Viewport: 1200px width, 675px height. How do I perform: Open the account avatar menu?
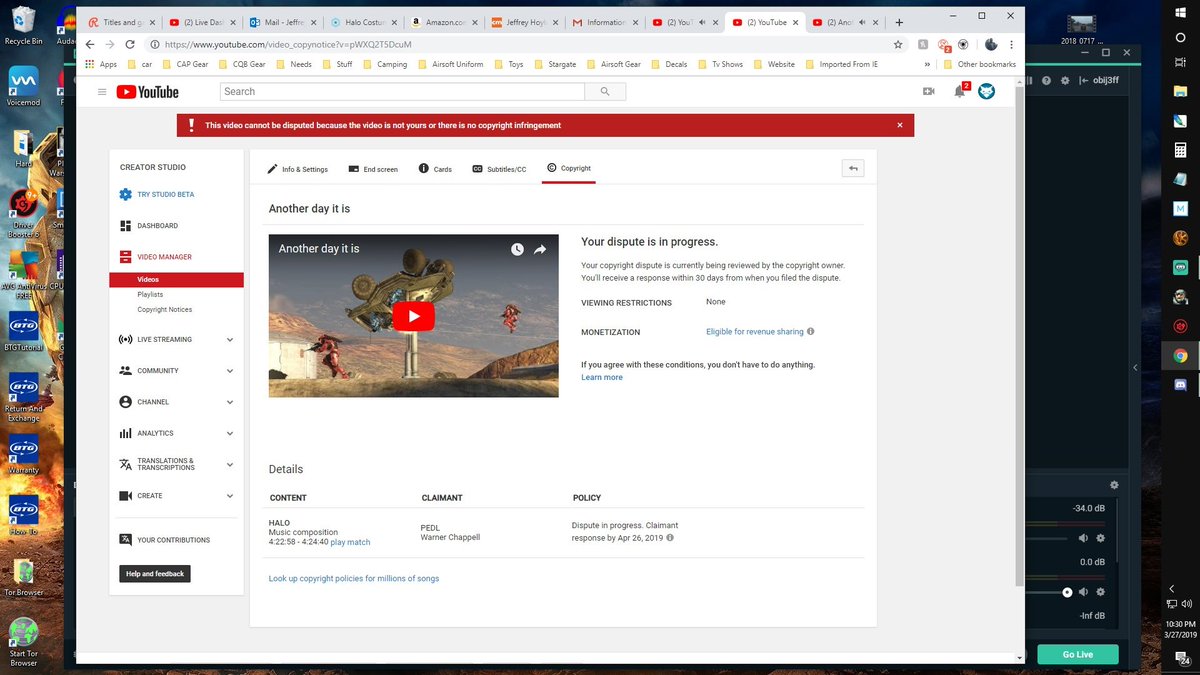(986, 91)
